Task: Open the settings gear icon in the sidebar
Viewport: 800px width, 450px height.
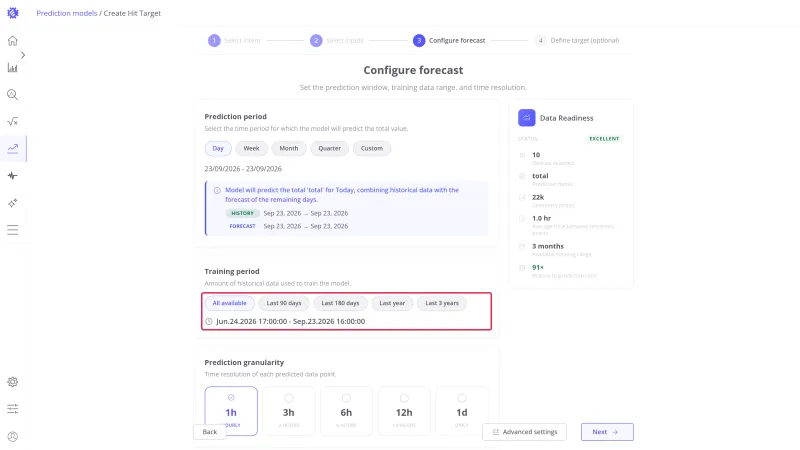Action: 13,382
